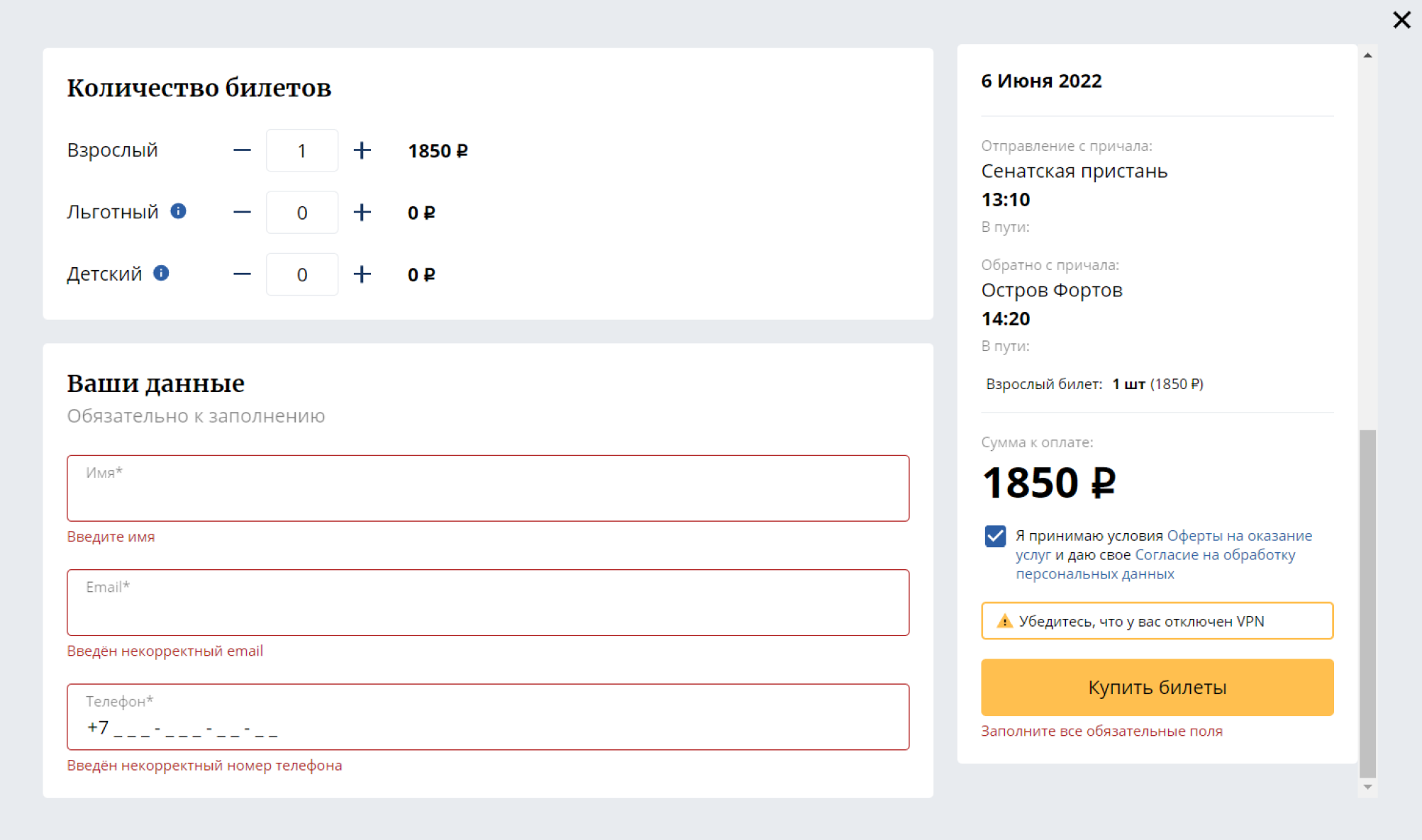Viewport: 1422px width, 840px height.
Task: Uncheck the accept terms (Я принимаю условия) checkbox
Action: [x=995, y=536]
